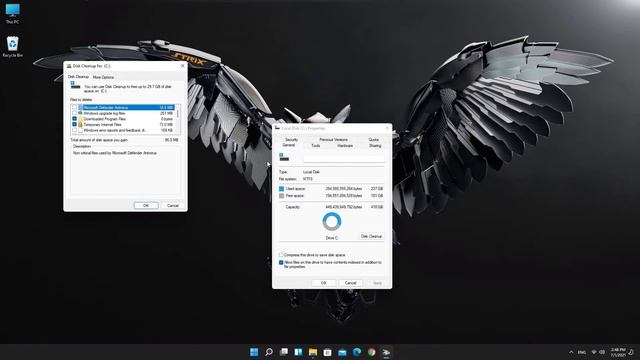Image resolution: width=640 pixels, height=360 pixels.
Task: Open Recycle Bin desktop icon
Action: pyautogui.click(x=12, y=47)
